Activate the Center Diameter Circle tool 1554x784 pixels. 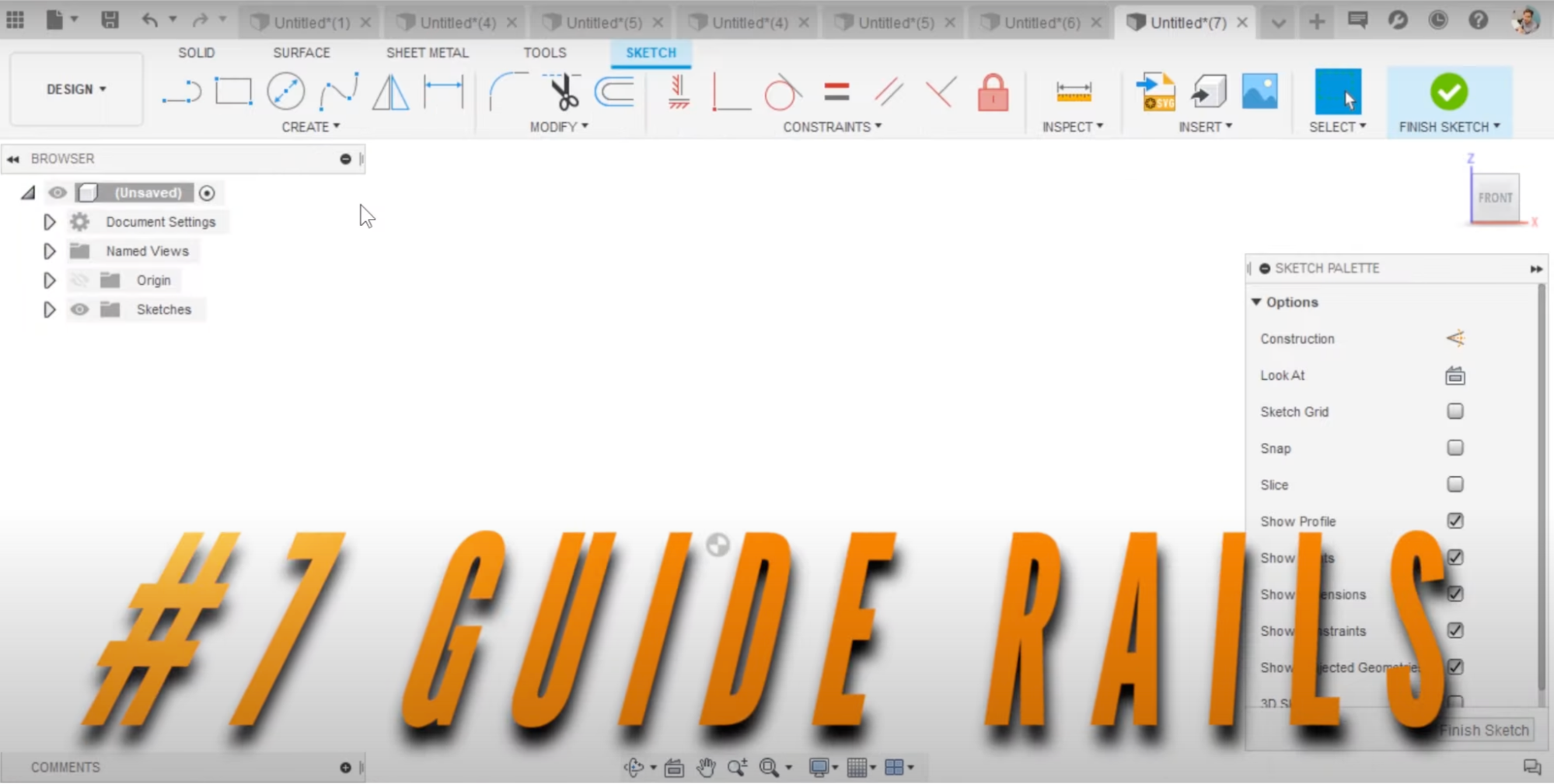[285, 92]
